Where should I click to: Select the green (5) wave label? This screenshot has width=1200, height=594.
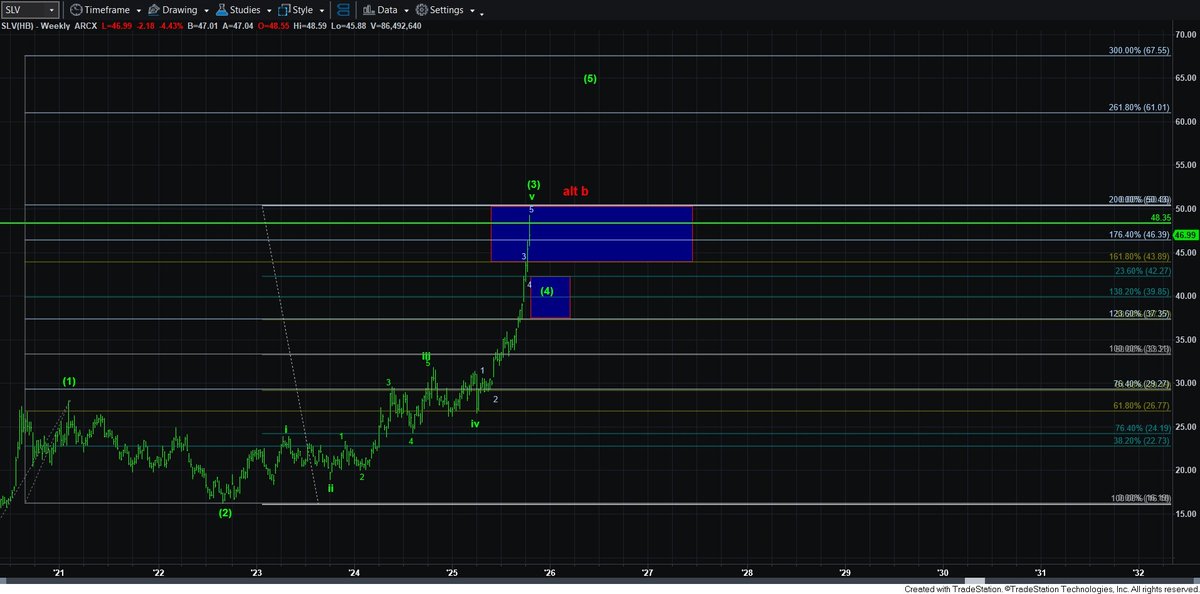590,78
